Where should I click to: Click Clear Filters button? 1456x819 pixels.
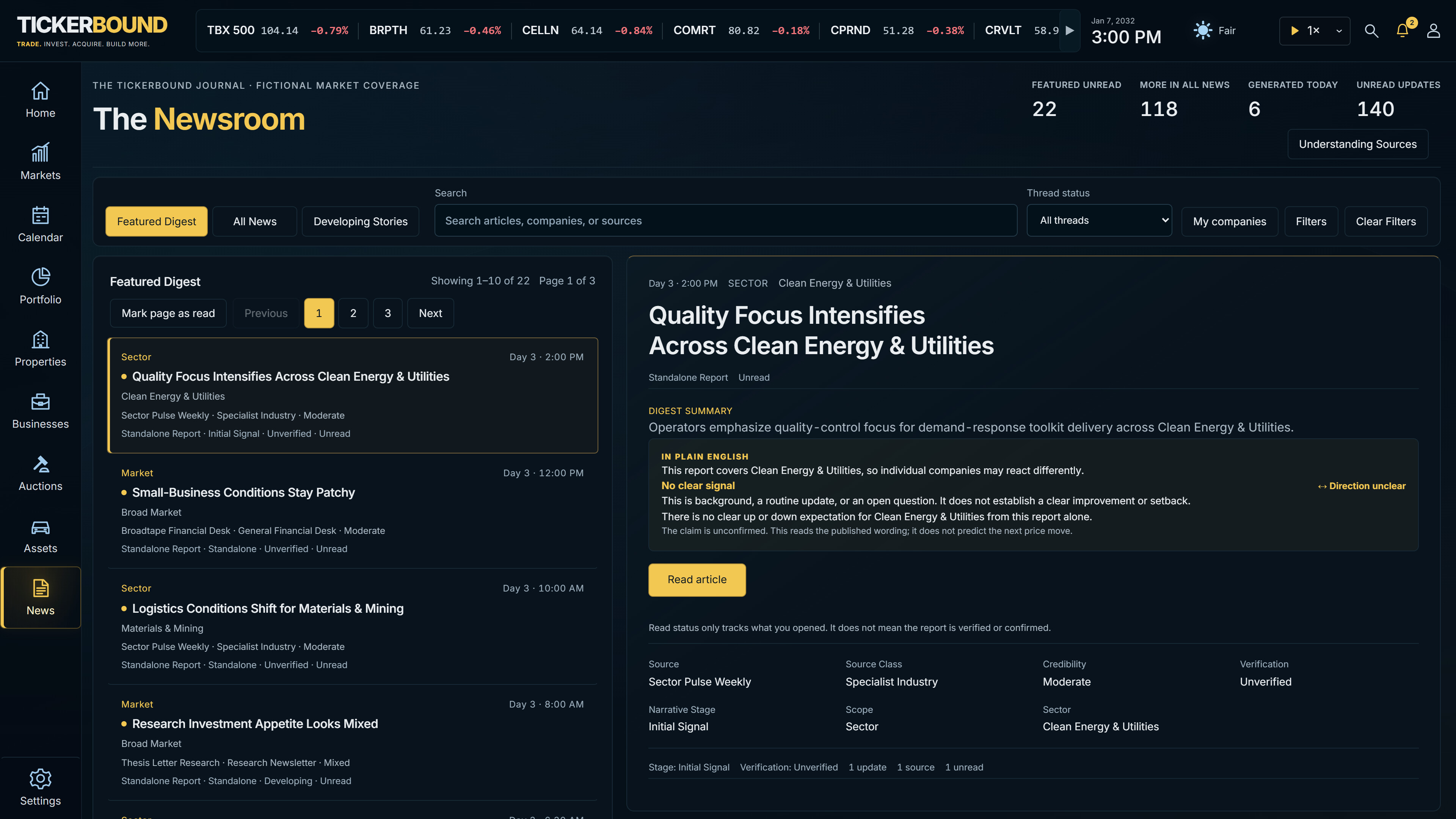pos(1385,221)
